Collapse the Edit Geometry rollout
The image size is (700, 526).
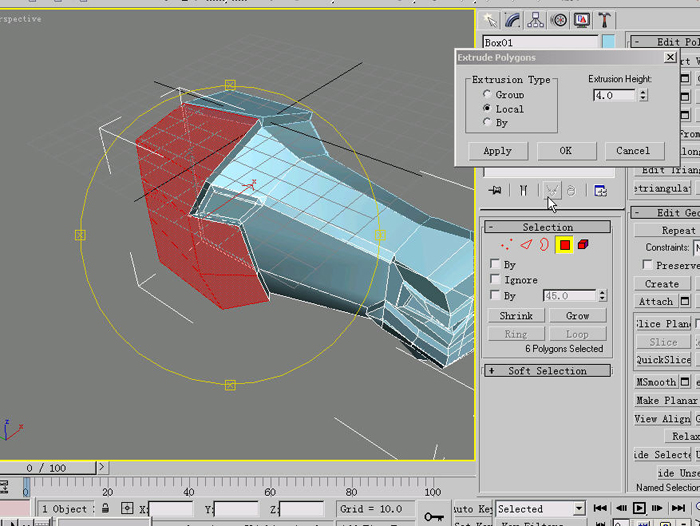tap(665, 213)
